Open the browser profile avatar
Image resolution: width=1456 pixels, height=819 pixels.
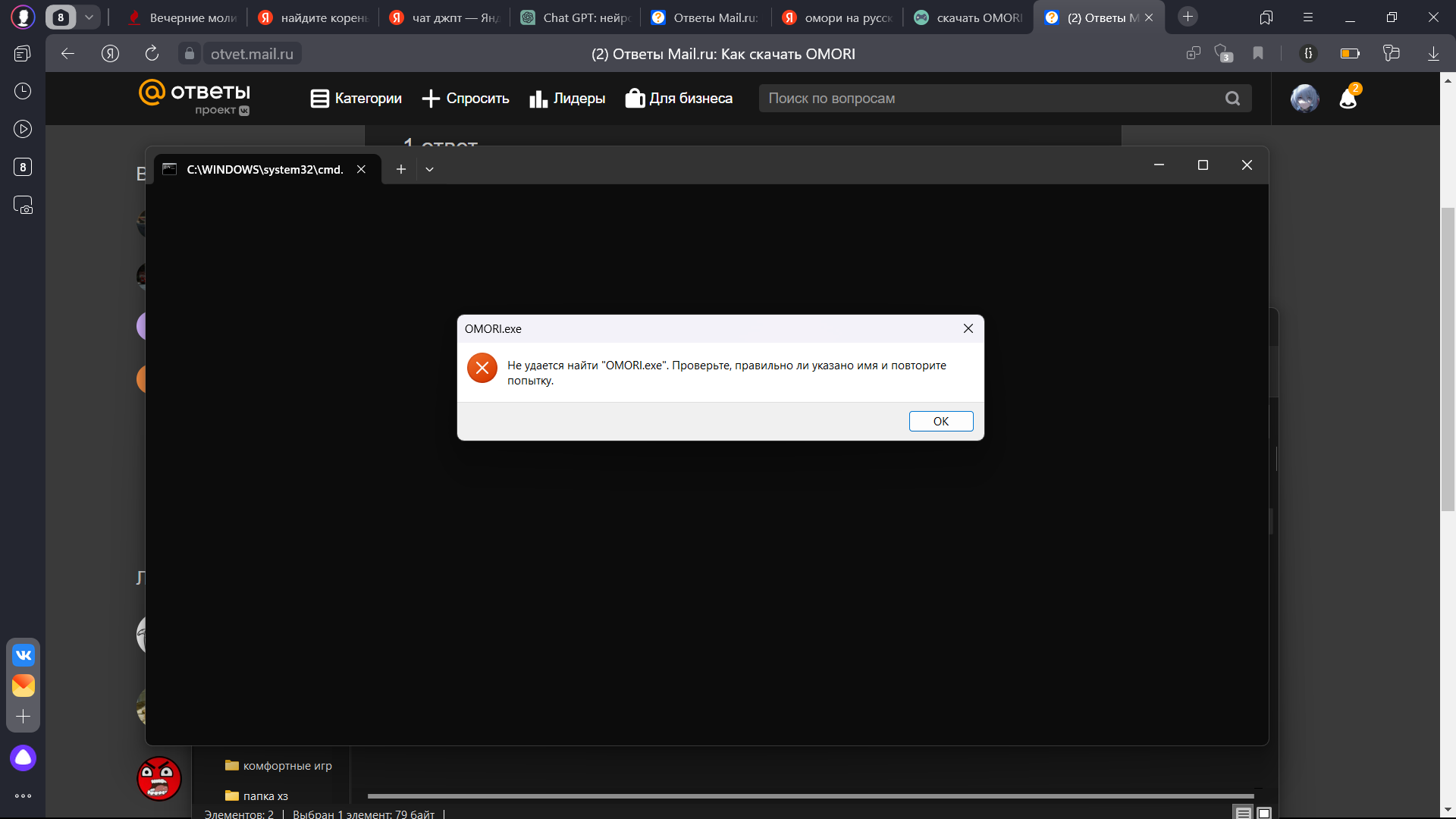click(x=23, y=17)
